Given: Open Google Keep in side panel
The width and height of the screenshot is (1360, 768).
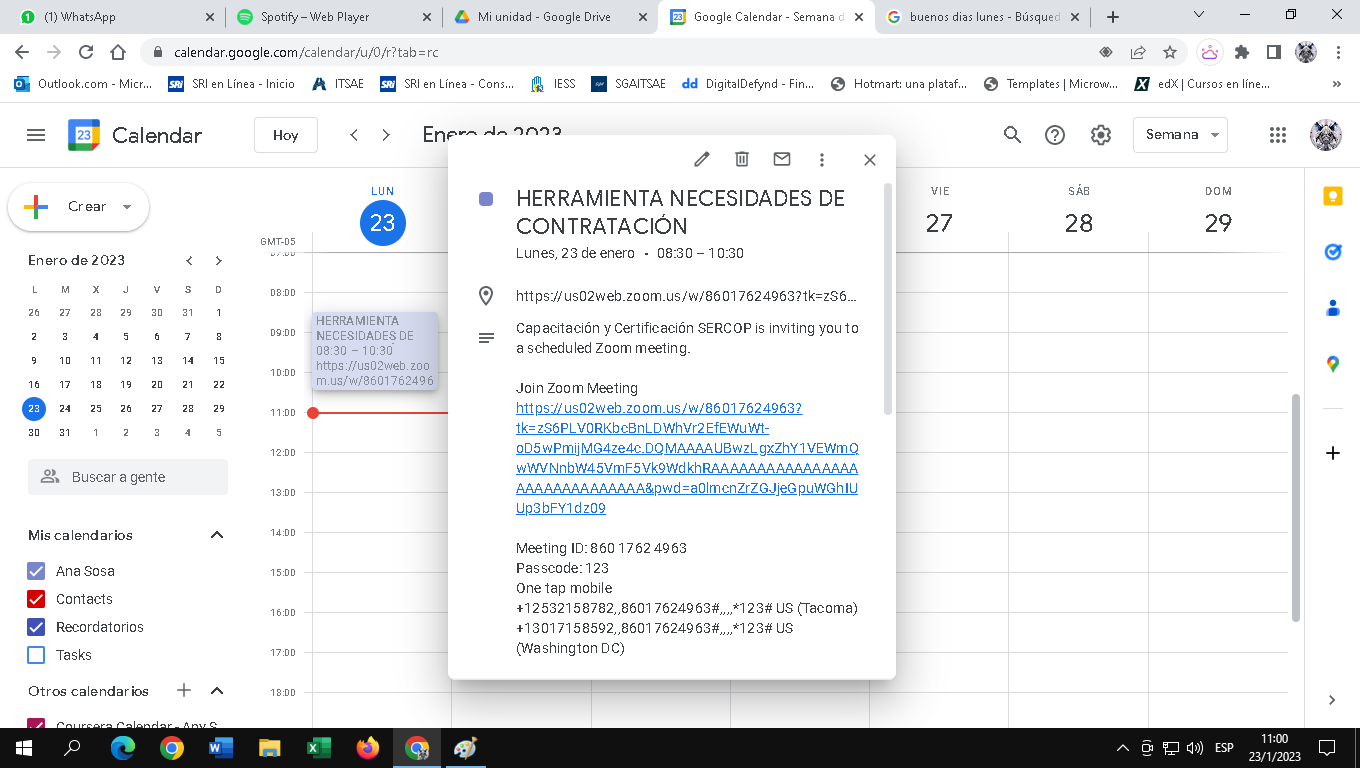Looking at the screenshot, I should (1332, 197).
